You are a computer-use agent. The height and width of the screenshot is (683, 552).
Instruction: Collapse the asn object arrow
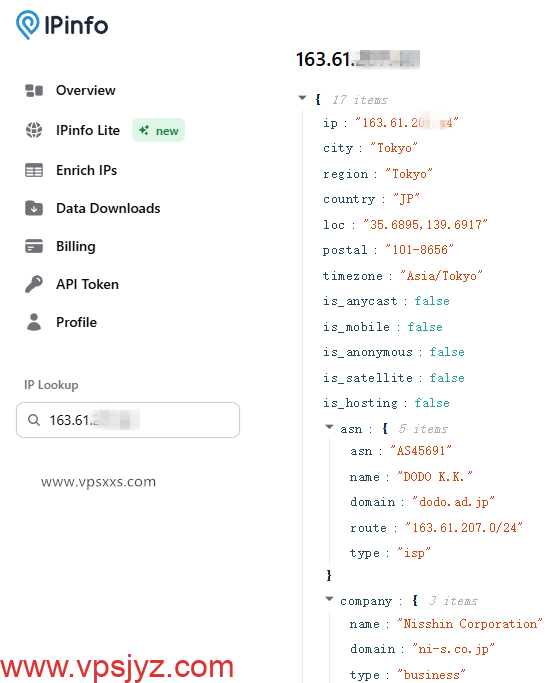330,427
